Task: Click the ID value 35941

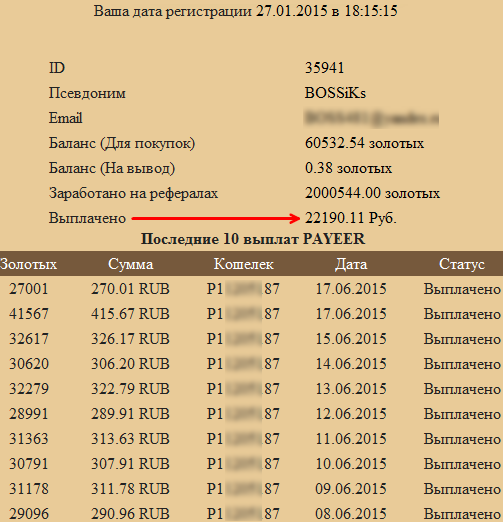Action: click(324, 68)
